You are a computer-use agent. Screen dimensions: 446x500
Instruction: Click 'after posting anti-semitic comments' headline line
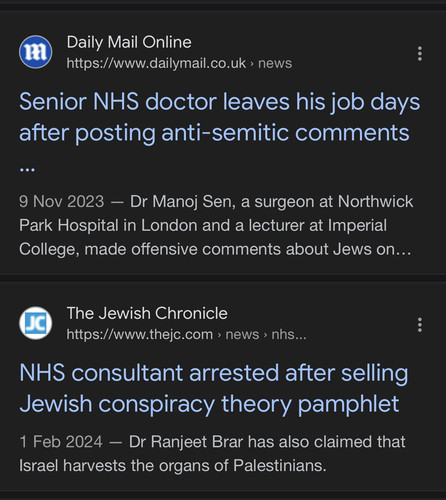pos(214,133)
